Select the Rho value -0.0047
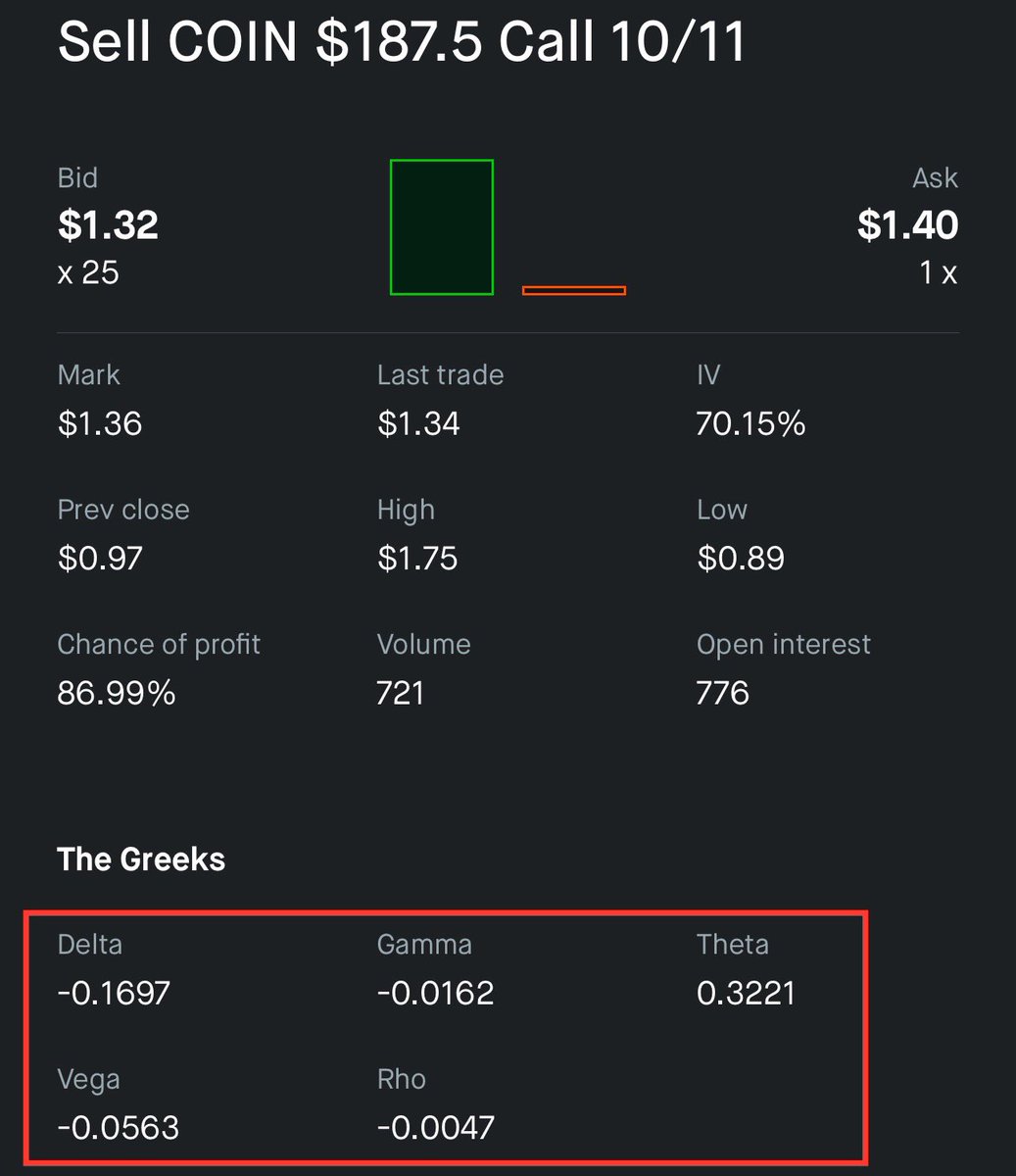This screenshot has width=1016, height=1176. tap(435, 1127)
